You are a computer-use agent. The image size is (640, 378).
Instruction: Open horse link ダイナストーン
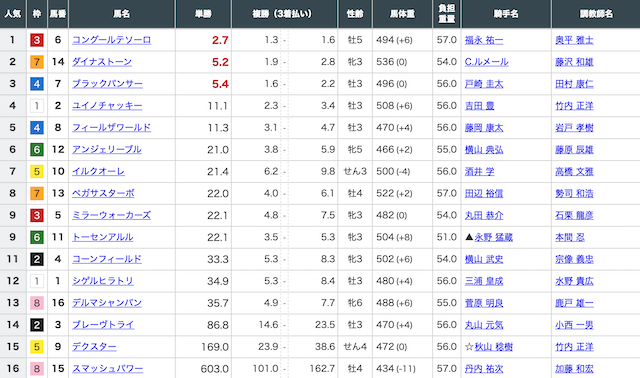pos(102,62)
